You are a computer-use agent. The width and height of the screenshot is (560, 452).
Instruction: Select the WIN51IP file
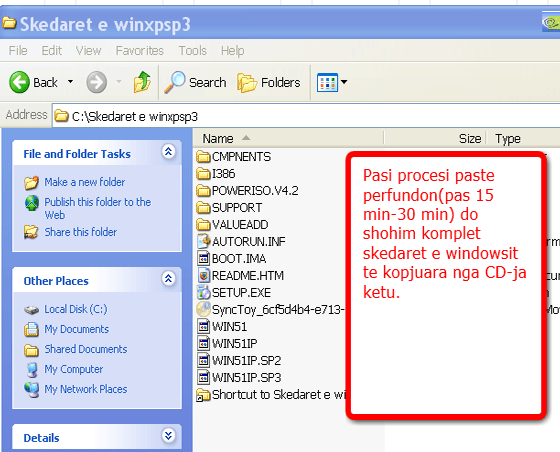228,343
